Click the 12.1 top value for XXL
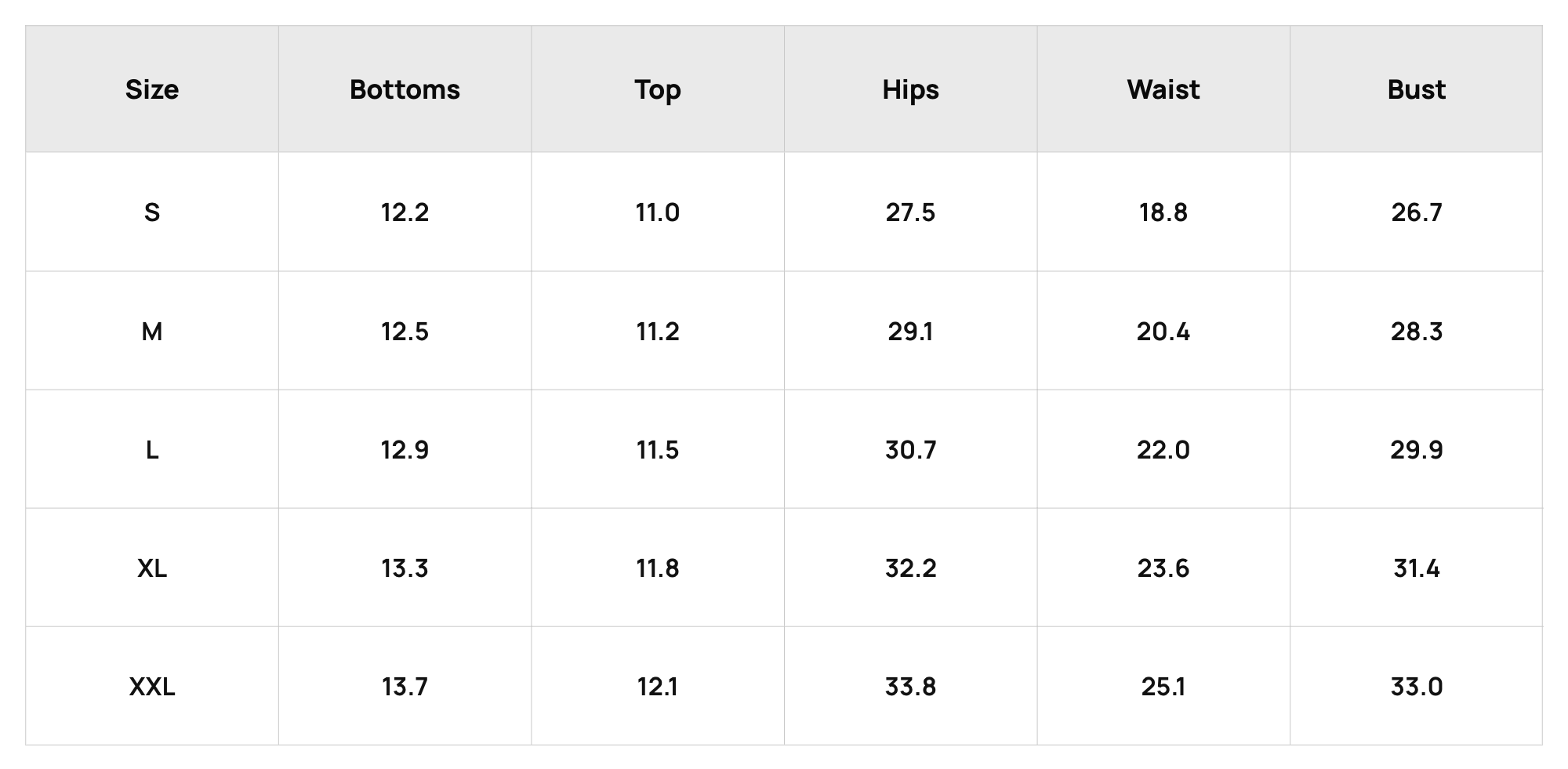 tap(658, 687)
